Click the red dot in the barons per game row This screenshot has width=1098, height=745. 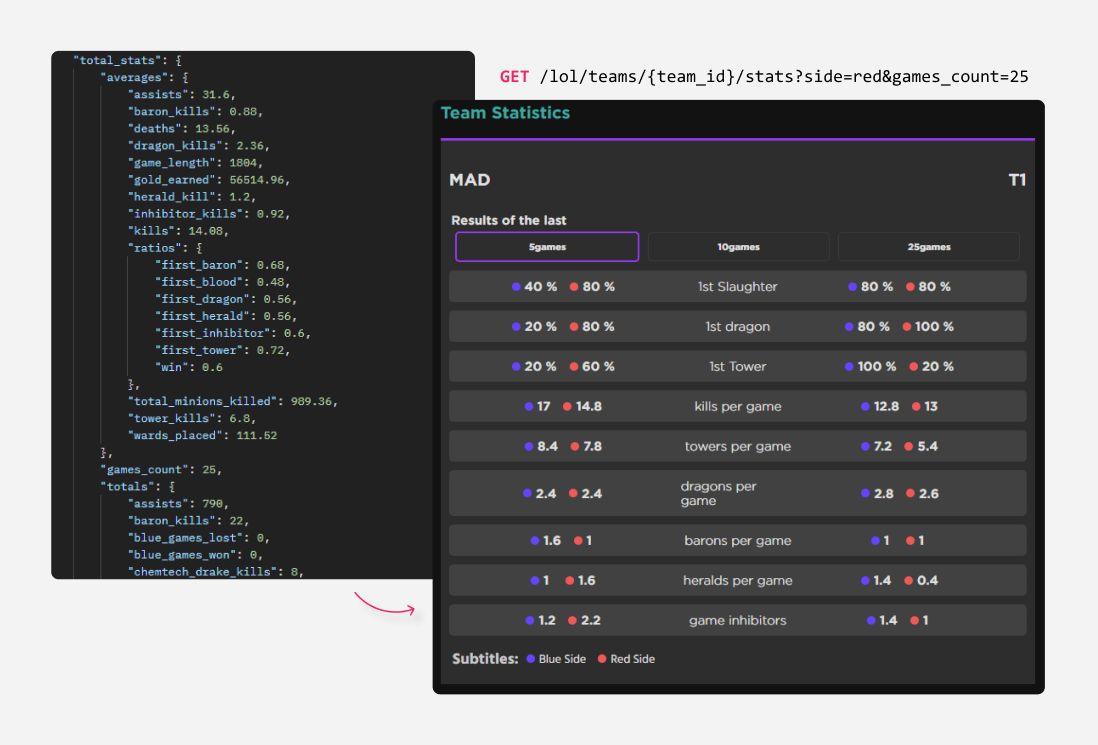[576, 540]
